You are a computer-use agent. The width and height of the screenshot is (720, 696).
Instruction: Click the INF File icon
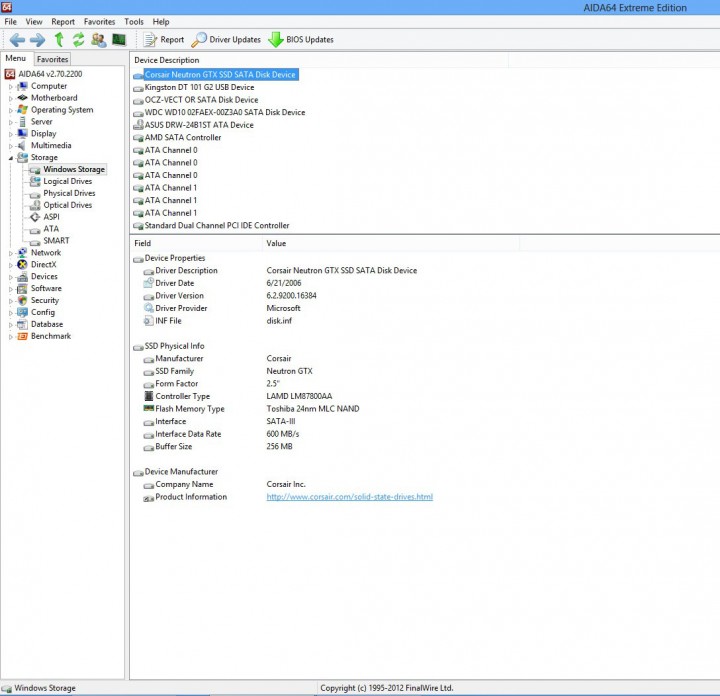pyautogui.click(x=149, y=320)
